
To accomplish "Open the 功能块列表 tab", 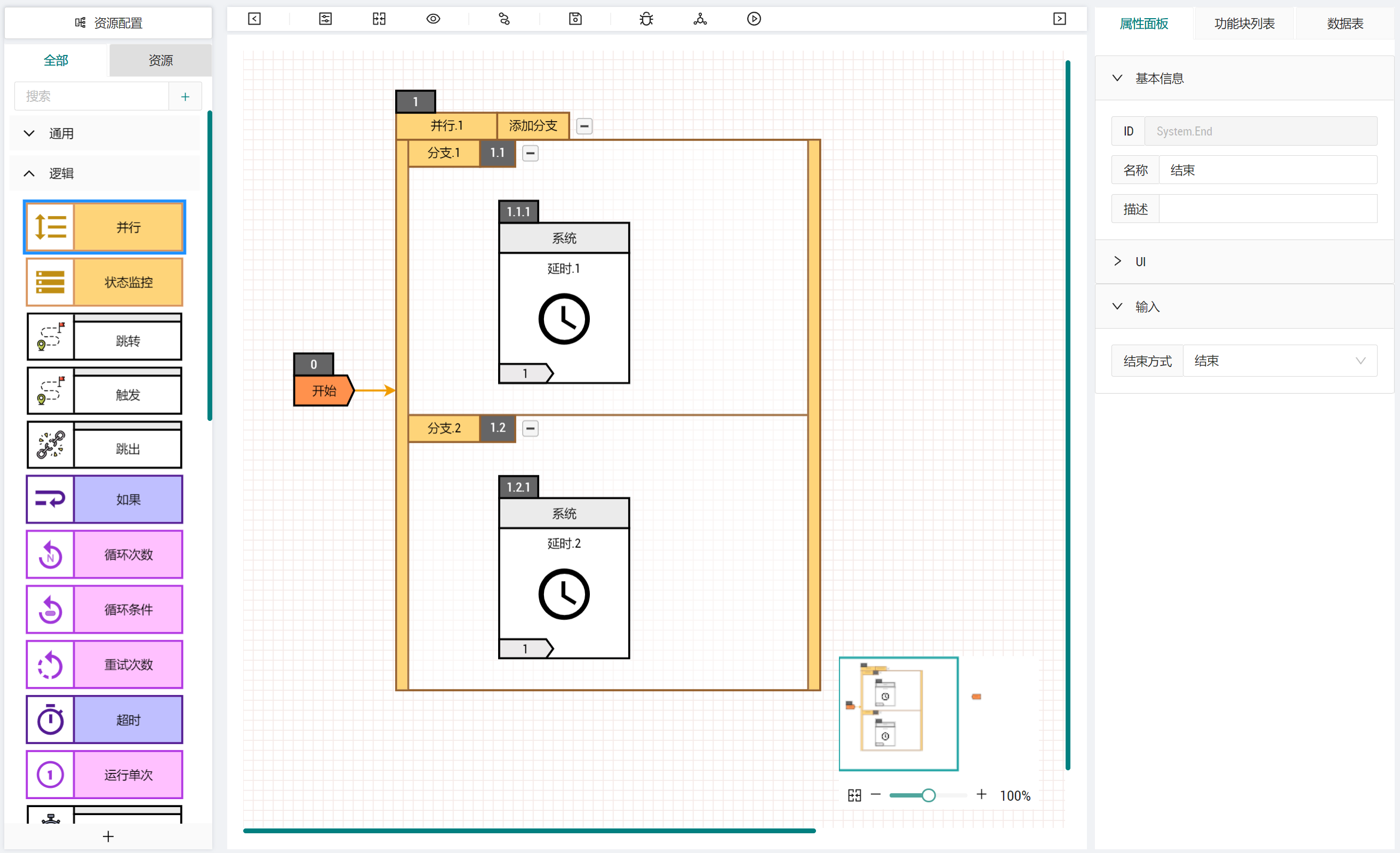I will [1244, 23].
